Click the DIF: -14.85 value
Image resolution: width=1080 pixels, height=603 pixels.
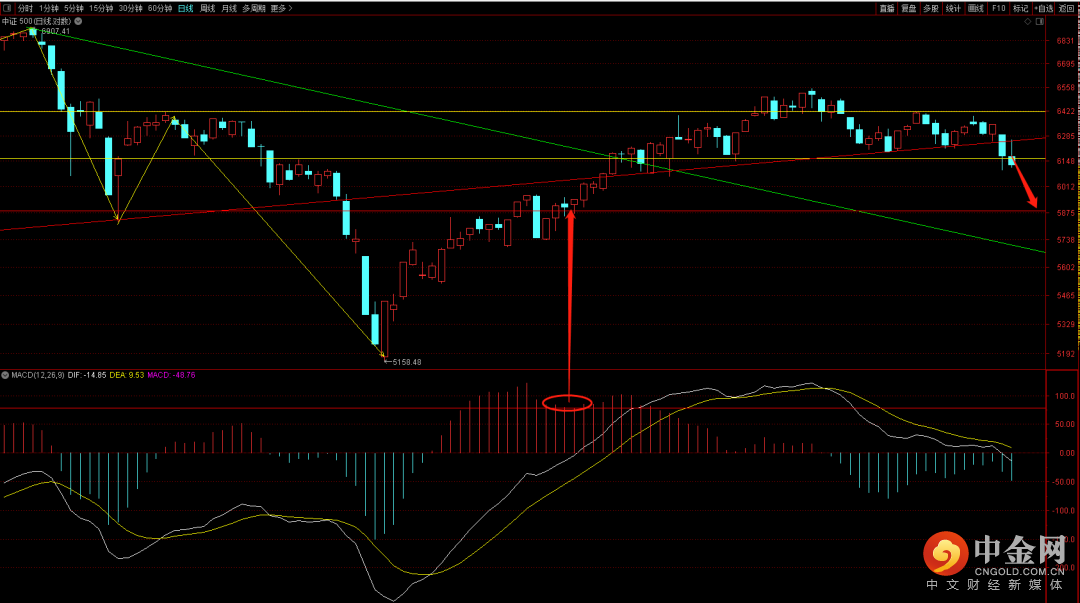click(x=87, y=376)
